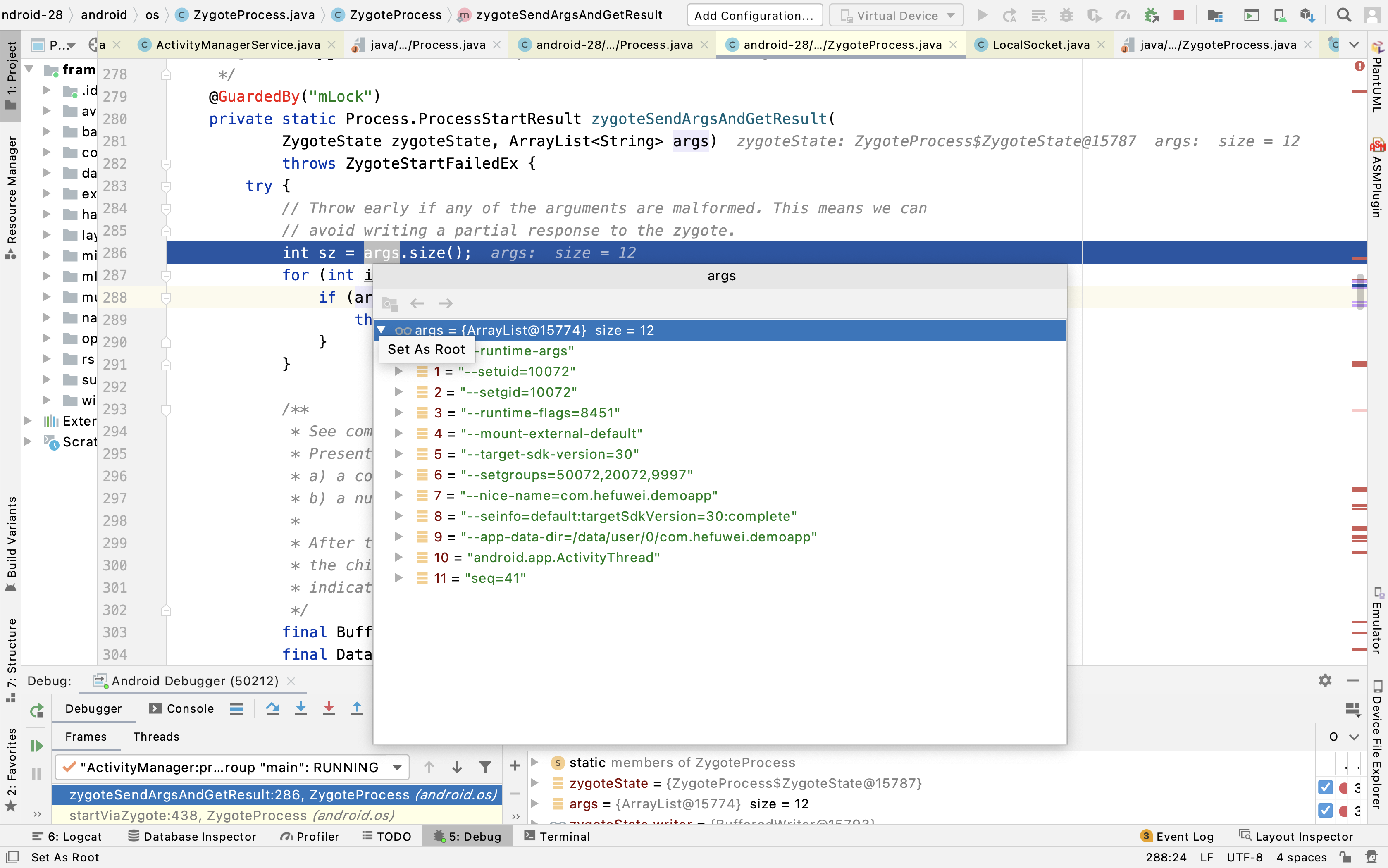
Task: Open Database Inspector tool window
Action: (x=192, y=837)
